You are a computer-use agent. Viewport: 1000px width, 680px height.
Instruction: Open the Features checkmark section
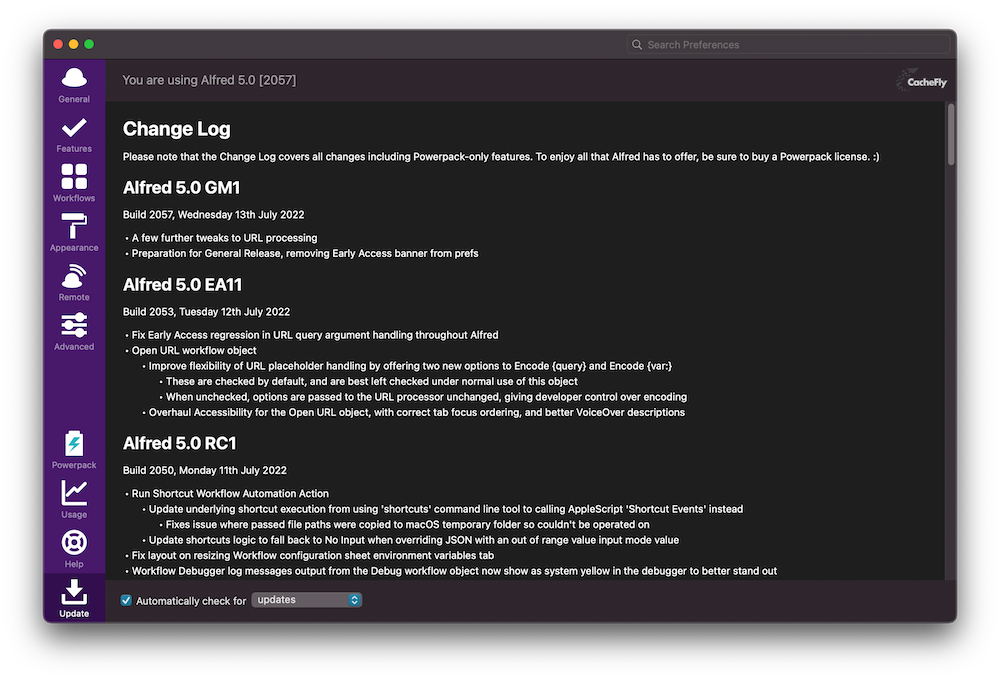[x=74, y=128]
